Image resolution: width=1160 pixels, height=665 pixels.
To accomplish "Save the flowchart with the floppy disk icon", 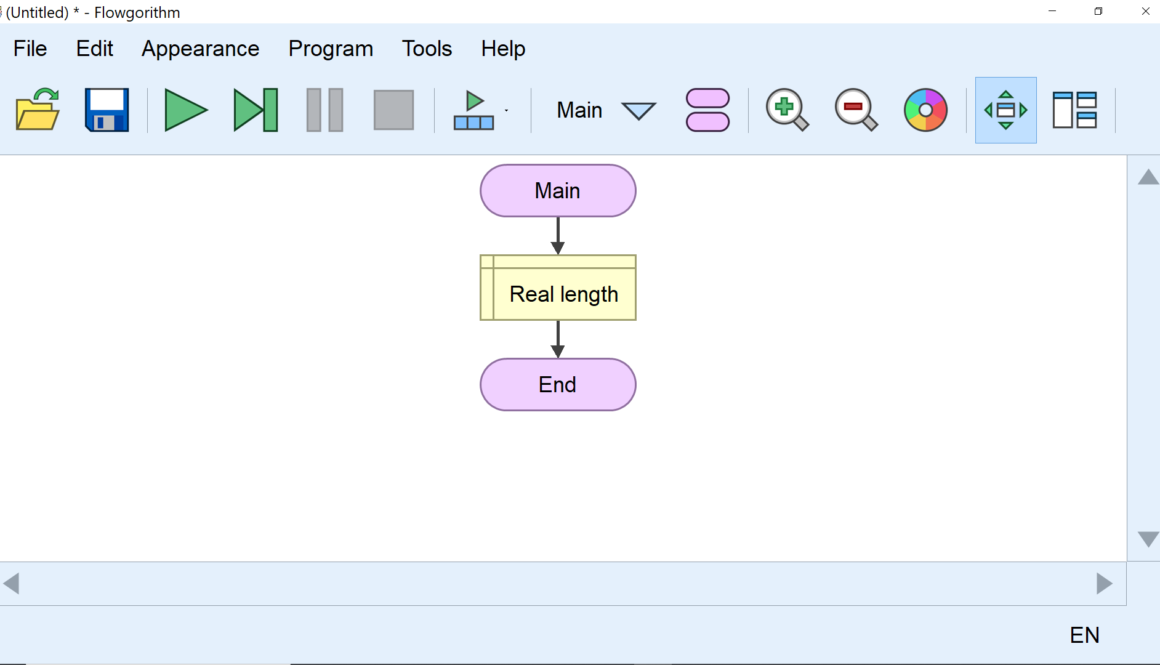I will [107, 109].
